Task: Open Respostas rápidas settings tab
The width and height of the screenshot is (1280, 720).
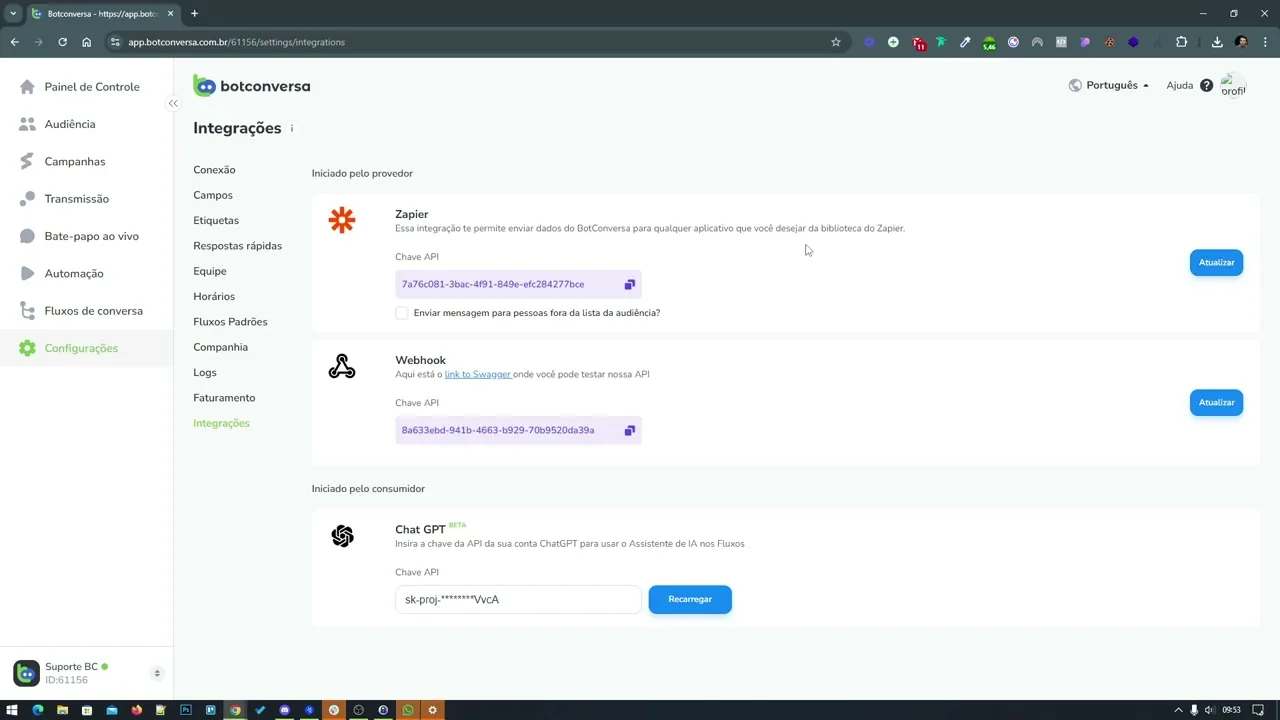Action: [237, 246]
